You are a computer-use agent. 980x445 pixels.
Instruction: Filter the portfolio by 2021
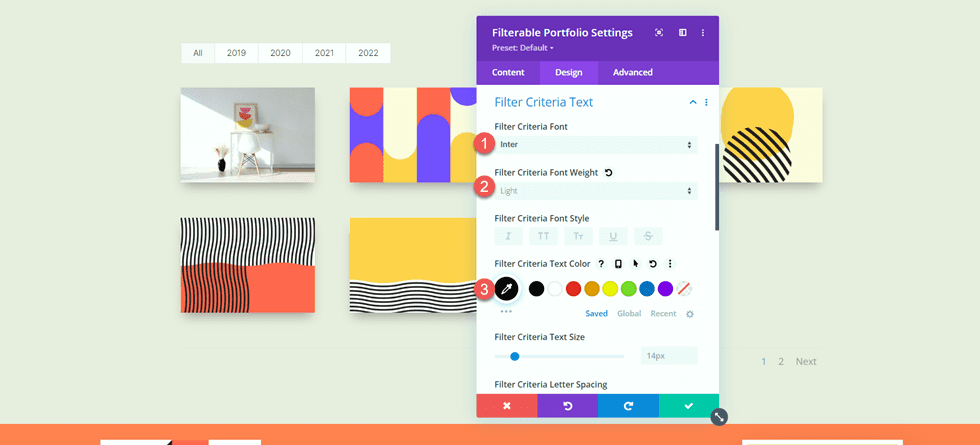coord(324,53)
